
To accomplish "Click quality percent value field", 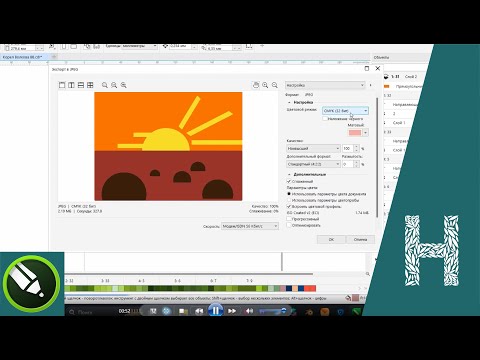I will [347, 148].
